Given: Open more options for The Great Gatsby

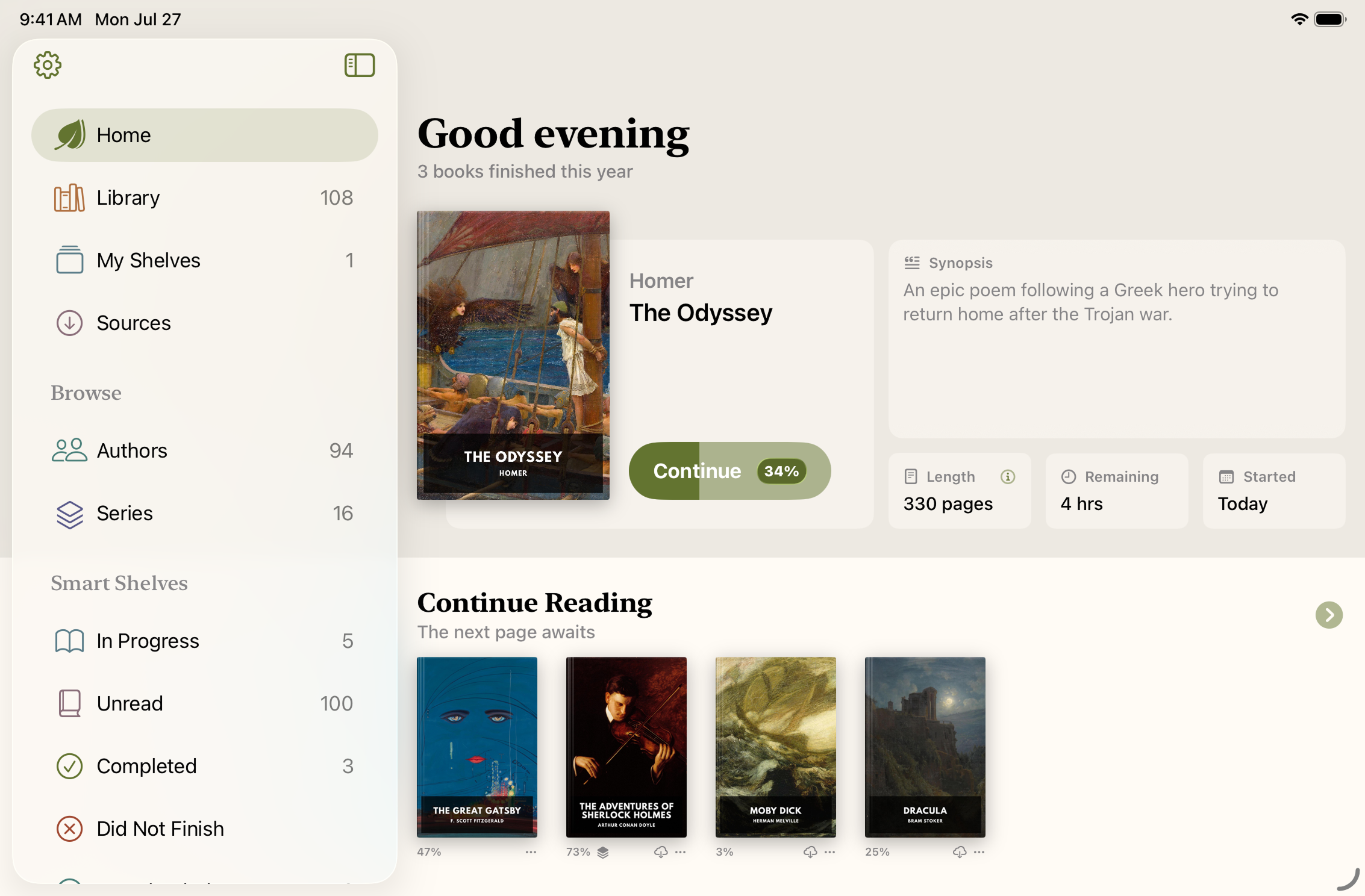Looking at the screenshot, I should [531, 851].
